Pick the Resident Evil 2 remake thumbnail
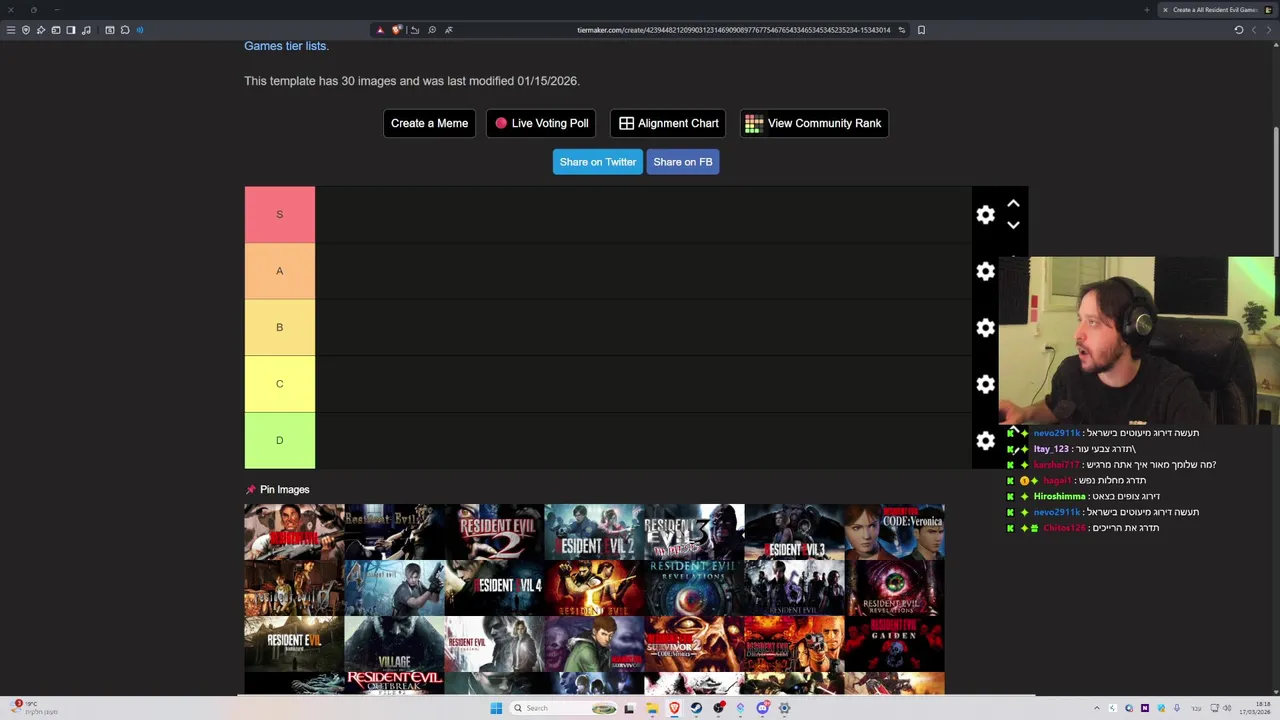Screen dimensions: 1280x720 point(594,532)
